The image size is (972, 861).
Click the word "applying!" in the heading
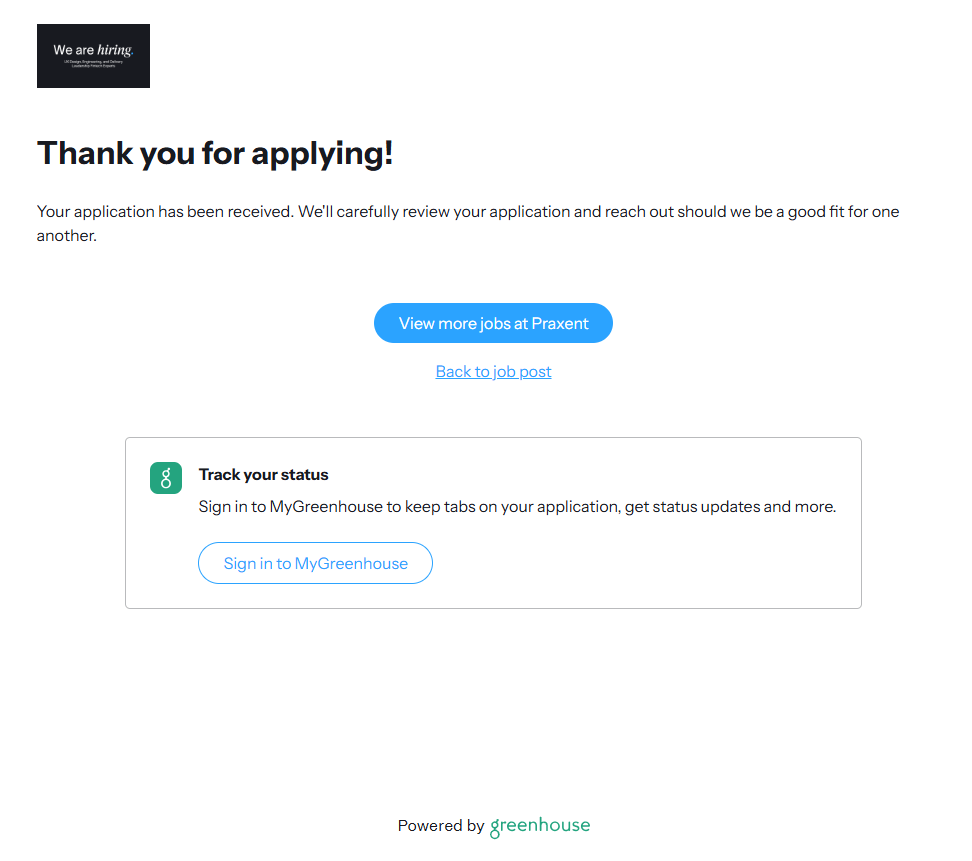pyautogui.click(x=322, y=153)
